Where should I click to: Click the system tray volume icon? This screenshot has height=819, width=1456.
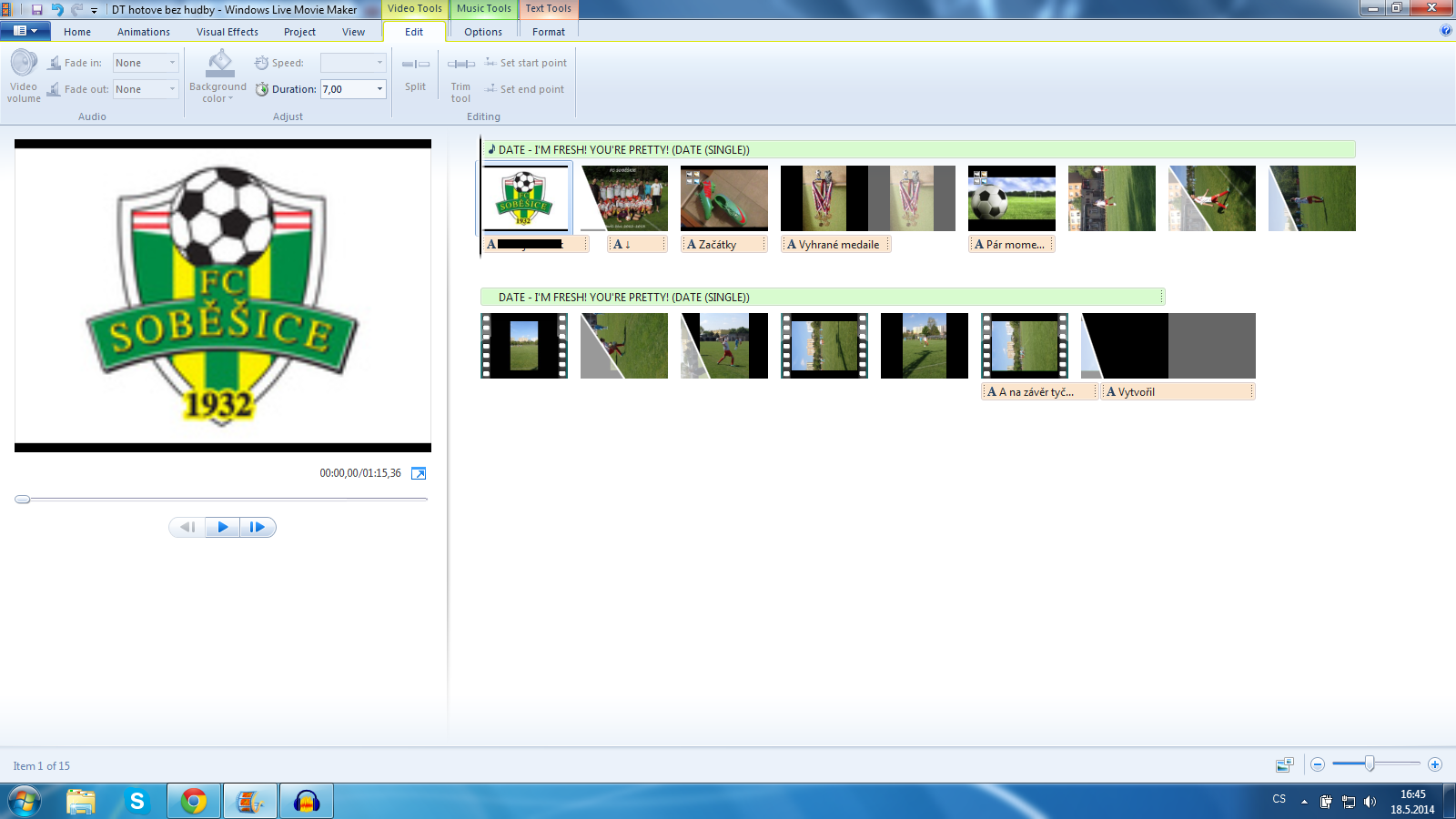coord(1370,802)
